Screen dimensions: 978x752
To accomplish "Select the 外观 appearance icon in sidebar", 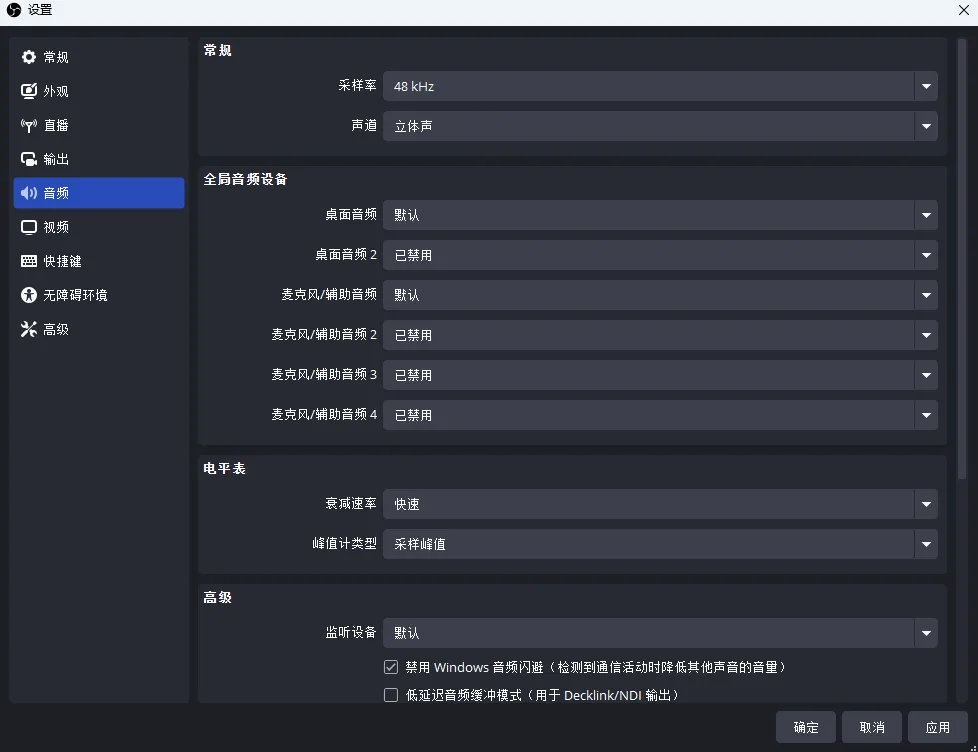I will 29,91.
